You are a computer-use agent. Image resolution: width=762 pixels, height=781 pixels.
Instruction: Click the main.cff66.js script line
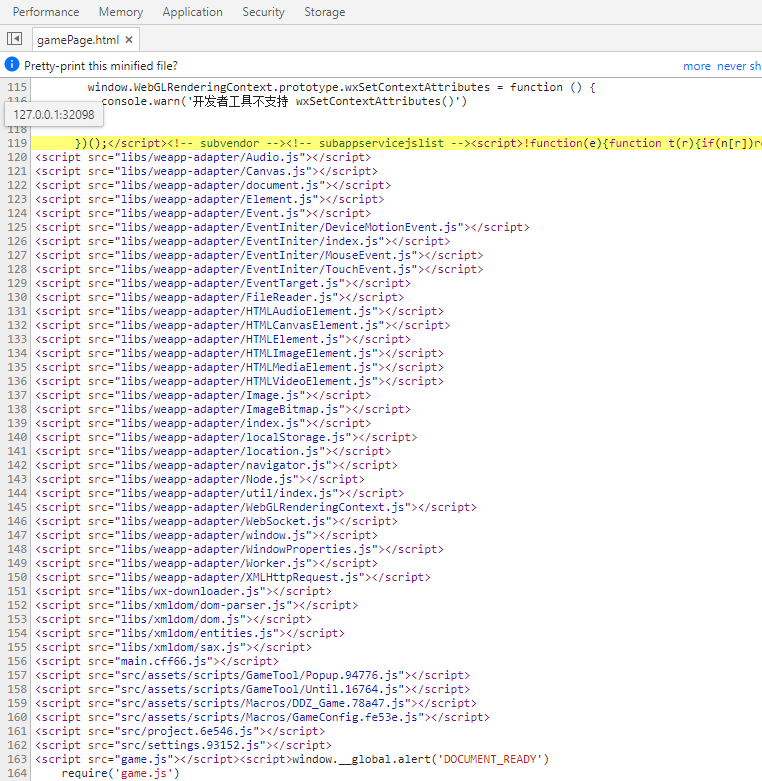[157, 661]
